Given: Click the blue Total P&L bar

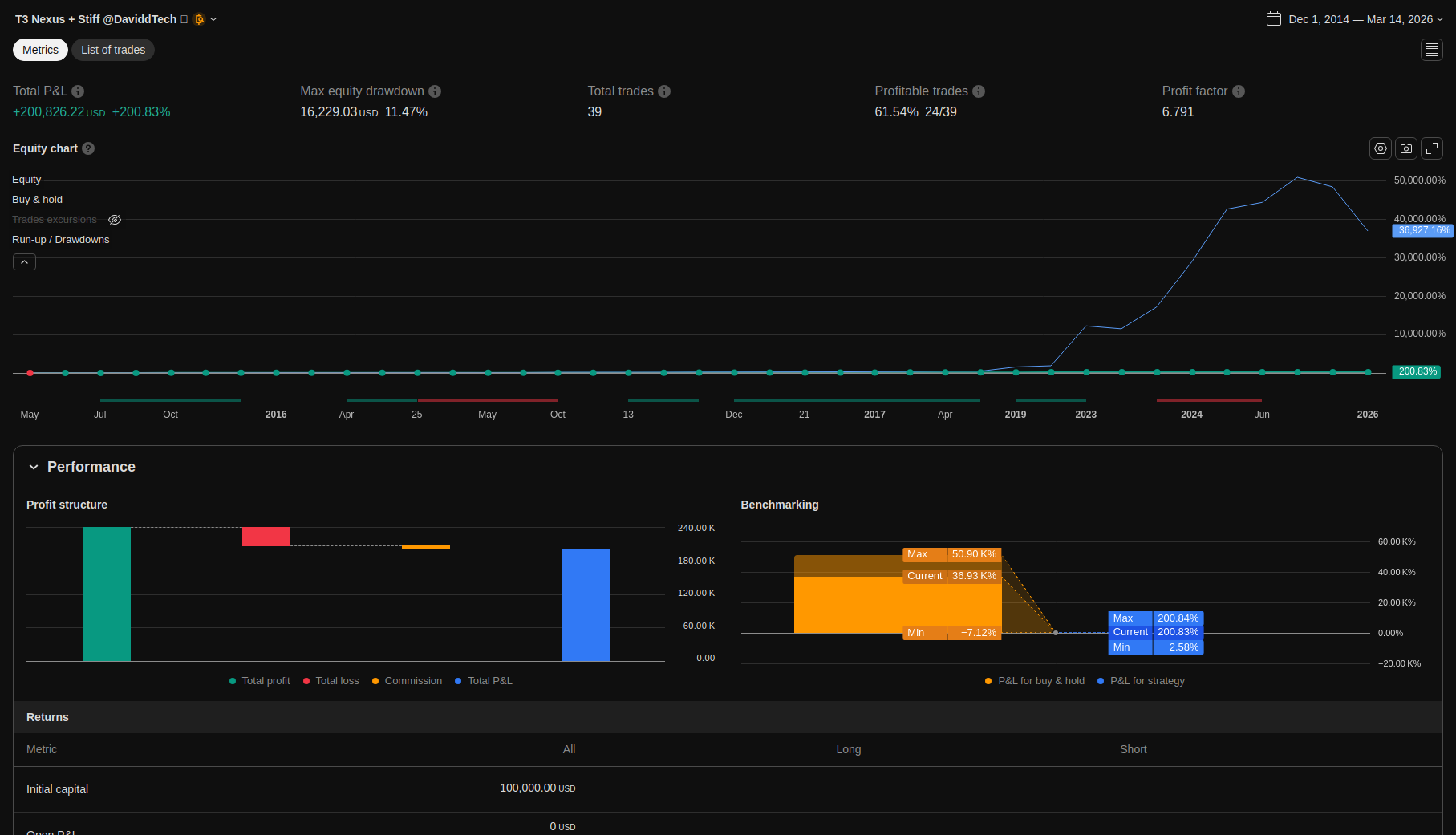Looking at the screenshot, I should [585, 605].
